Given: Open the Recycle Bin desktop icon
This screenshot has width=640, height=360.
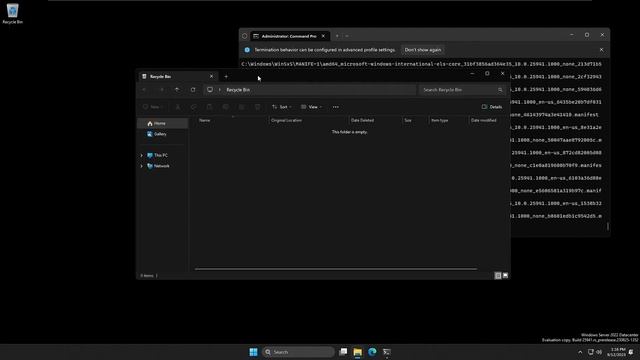Looking at the screenshot, I should 12,13.
